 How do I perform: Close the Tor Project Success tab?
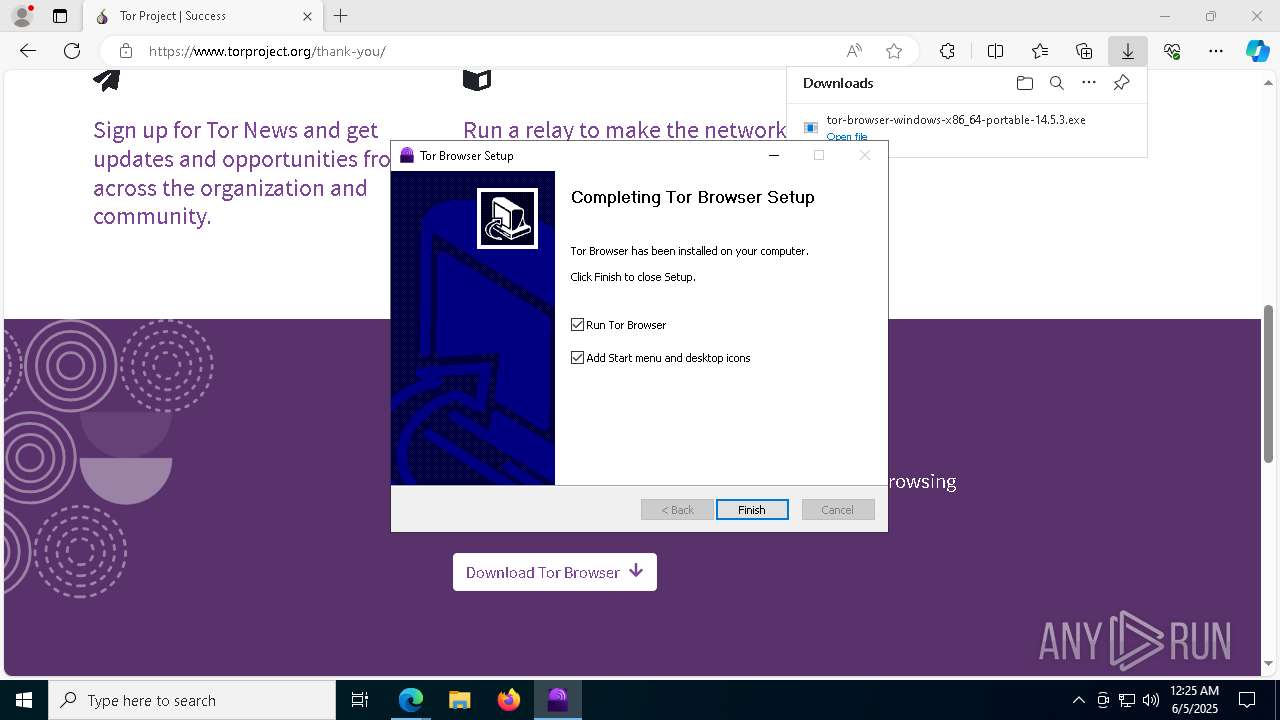tap(308, 16)
